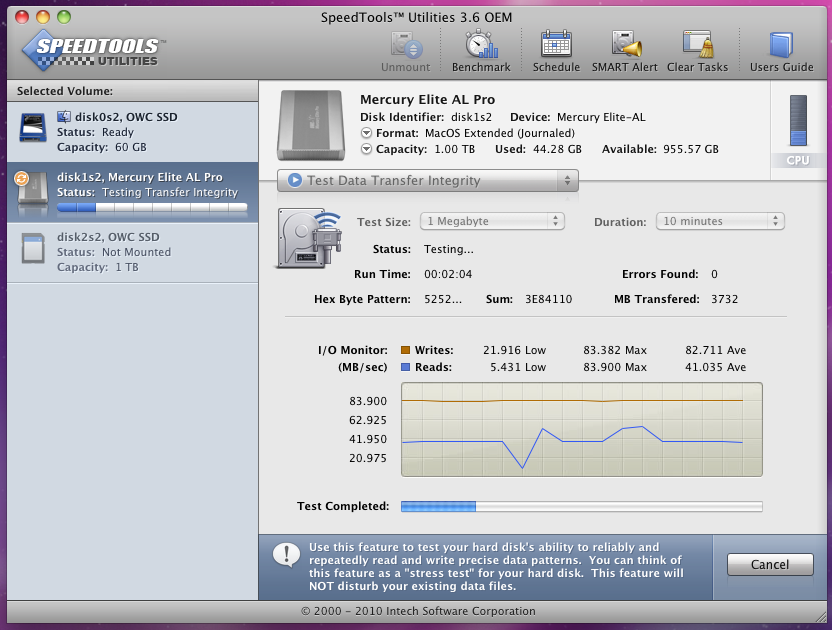832x630 pixels.
Task: Click the SpeedTools Utilities logo
Action: click(93, 50)
